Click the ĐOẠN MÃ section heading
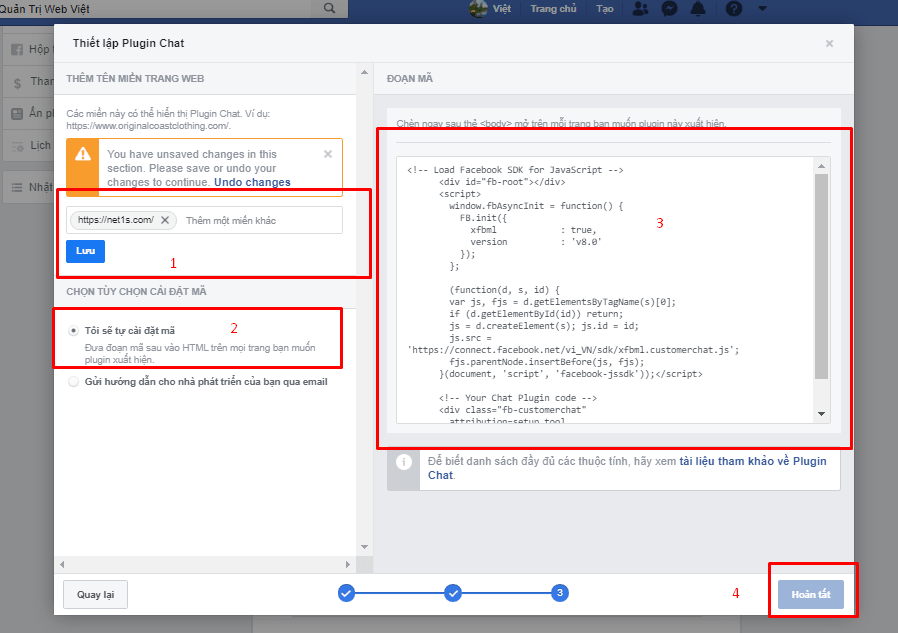The image size is (898, 633). coord(409,78)
